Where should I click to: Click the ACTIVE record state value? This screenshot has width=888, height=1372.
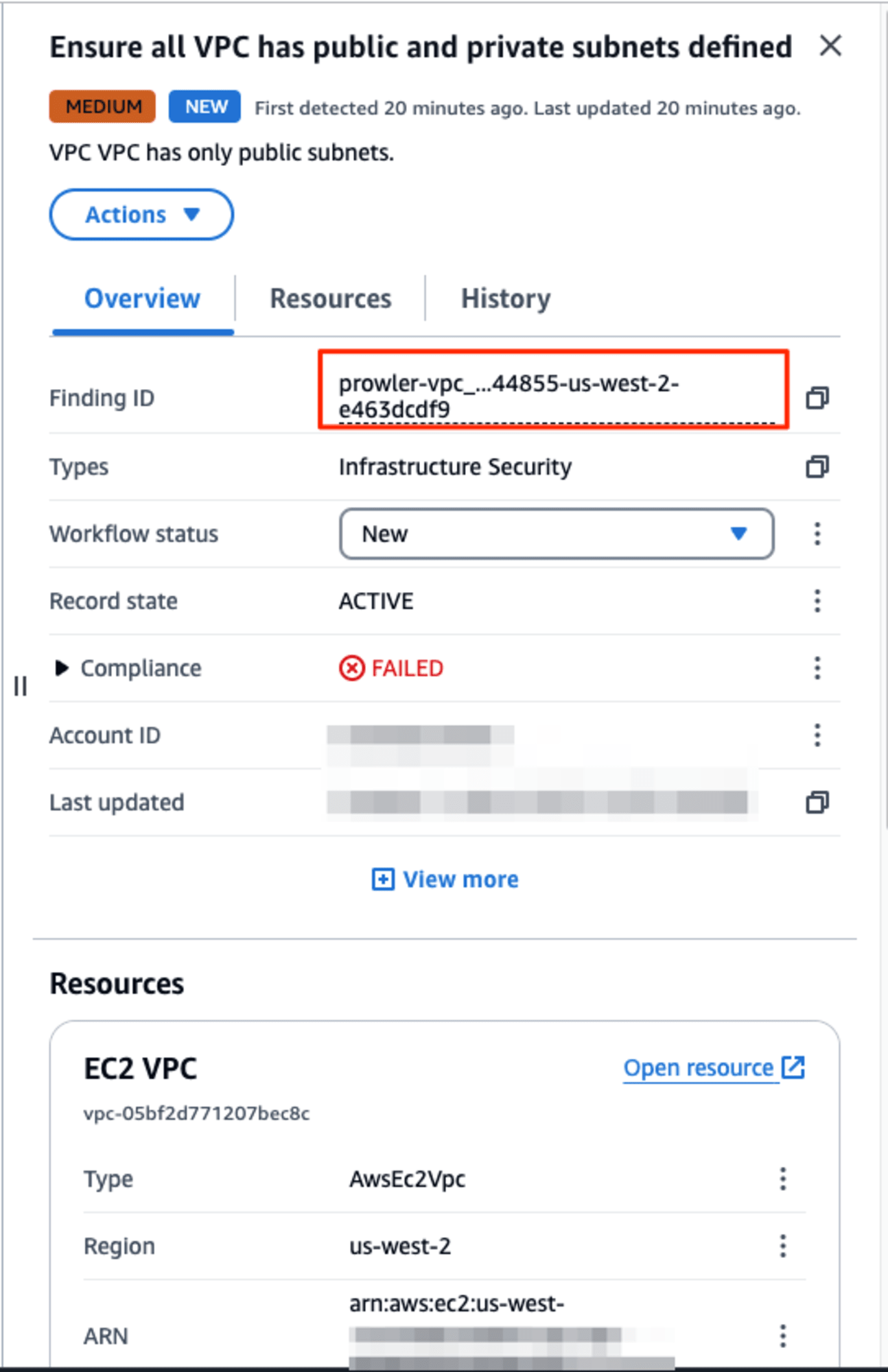tap(376, 601)
